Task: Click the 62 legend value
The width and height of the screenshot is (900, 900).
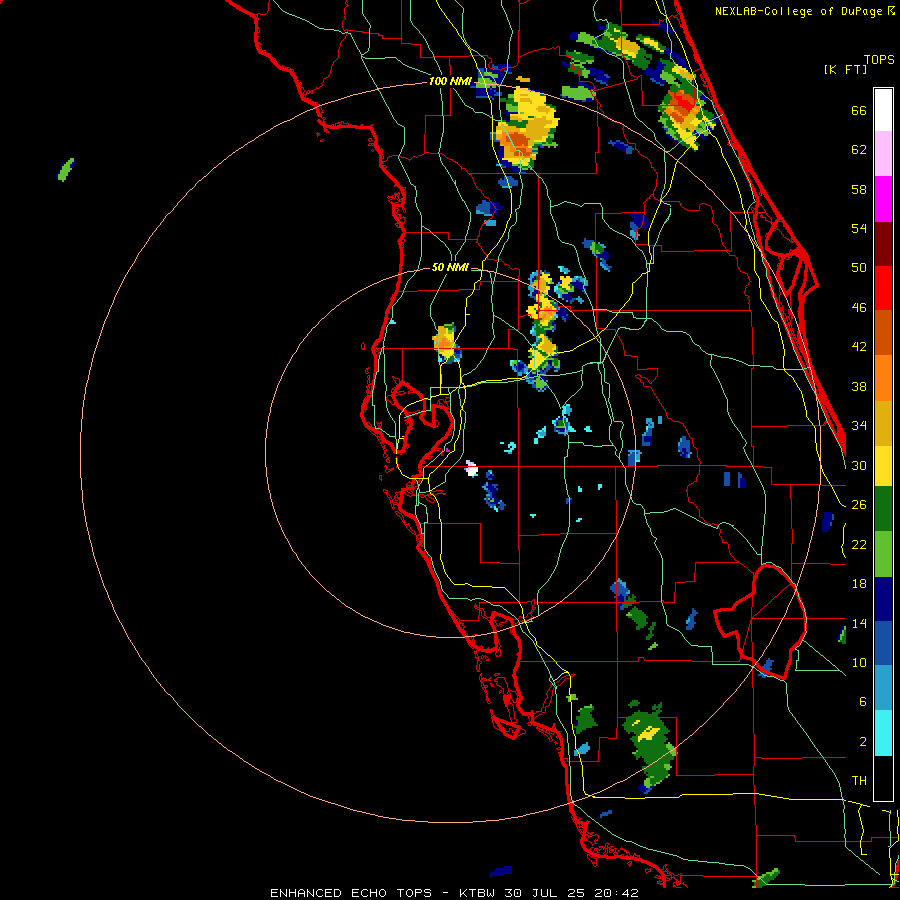Action: pos(859,150)
